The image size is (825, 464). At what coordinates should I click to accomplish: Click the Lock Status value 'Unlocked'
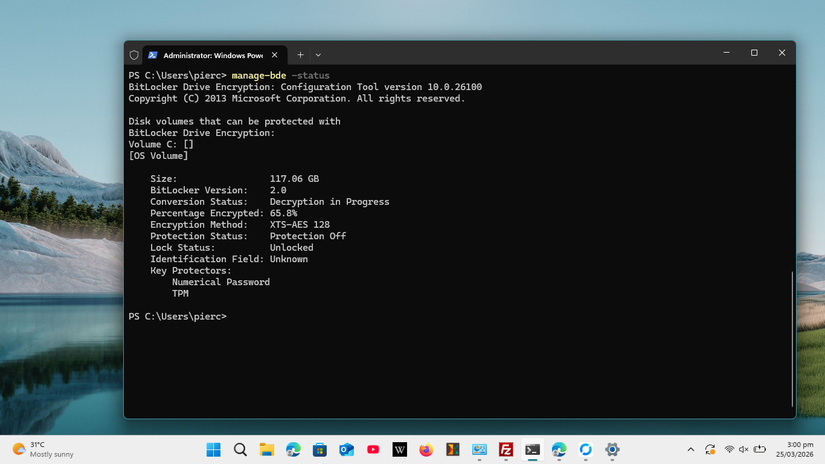[291, 247]
